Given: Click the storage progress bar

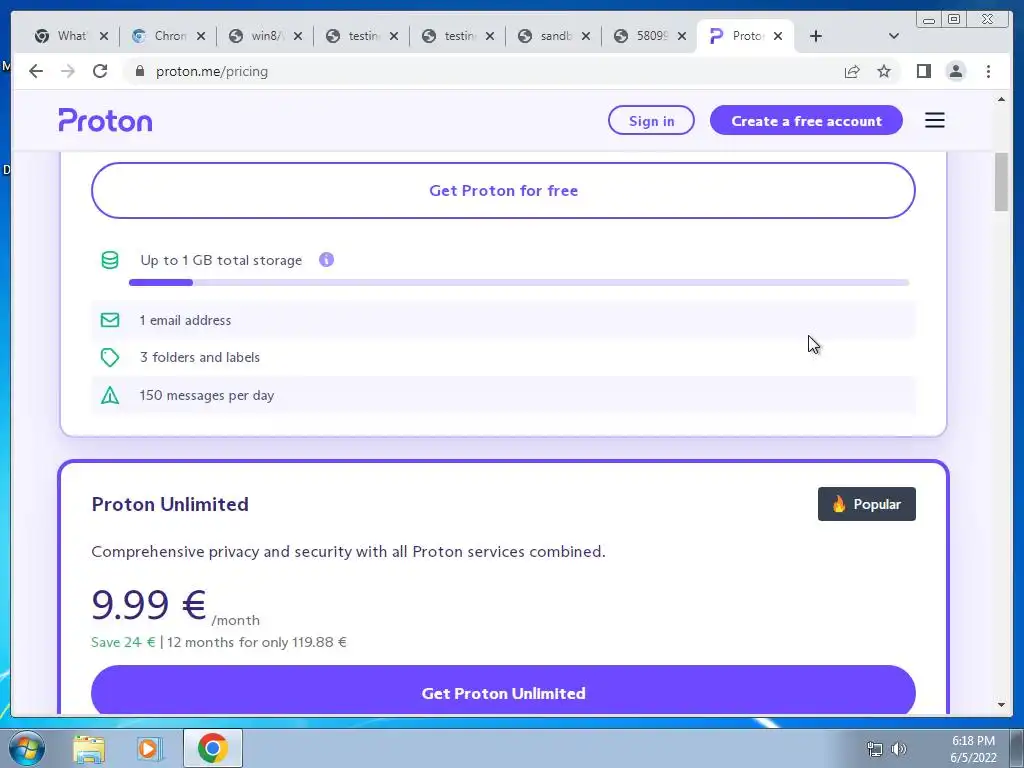Looking at the screenshot, I should 519,283.
